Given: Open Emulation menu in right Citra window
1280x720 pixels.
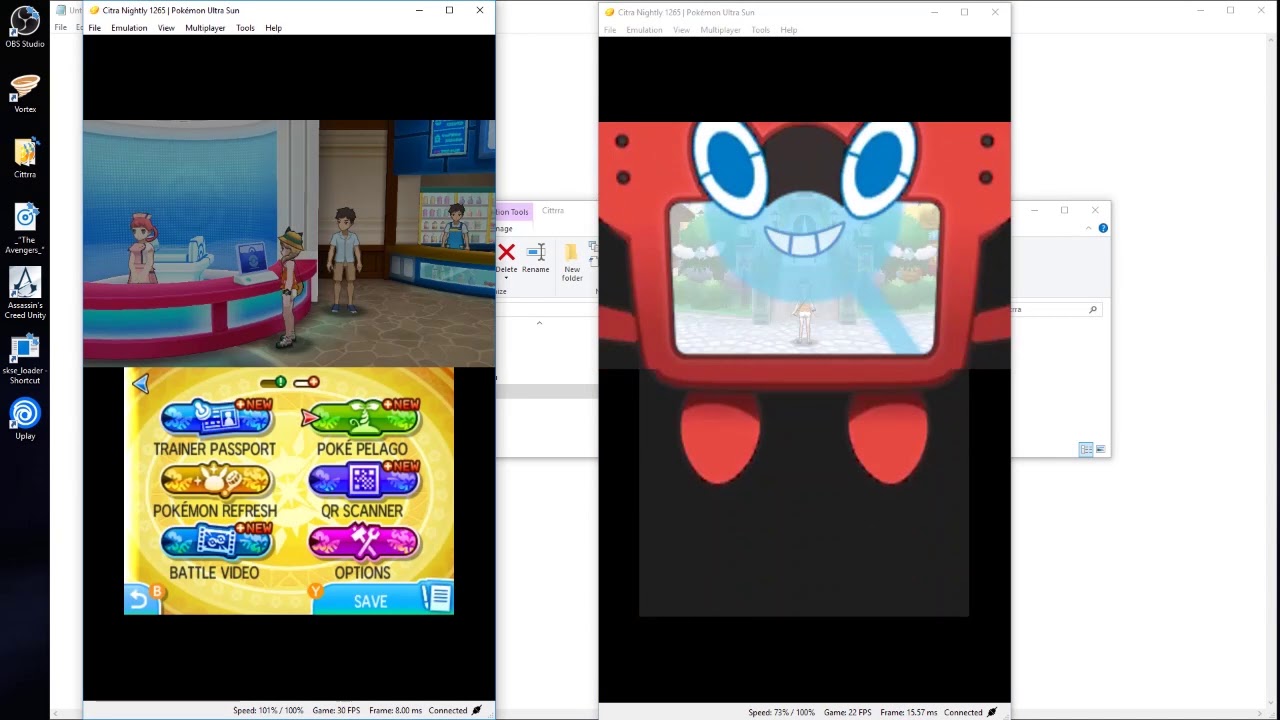Looking at the screenshot, I should [644, 30].
